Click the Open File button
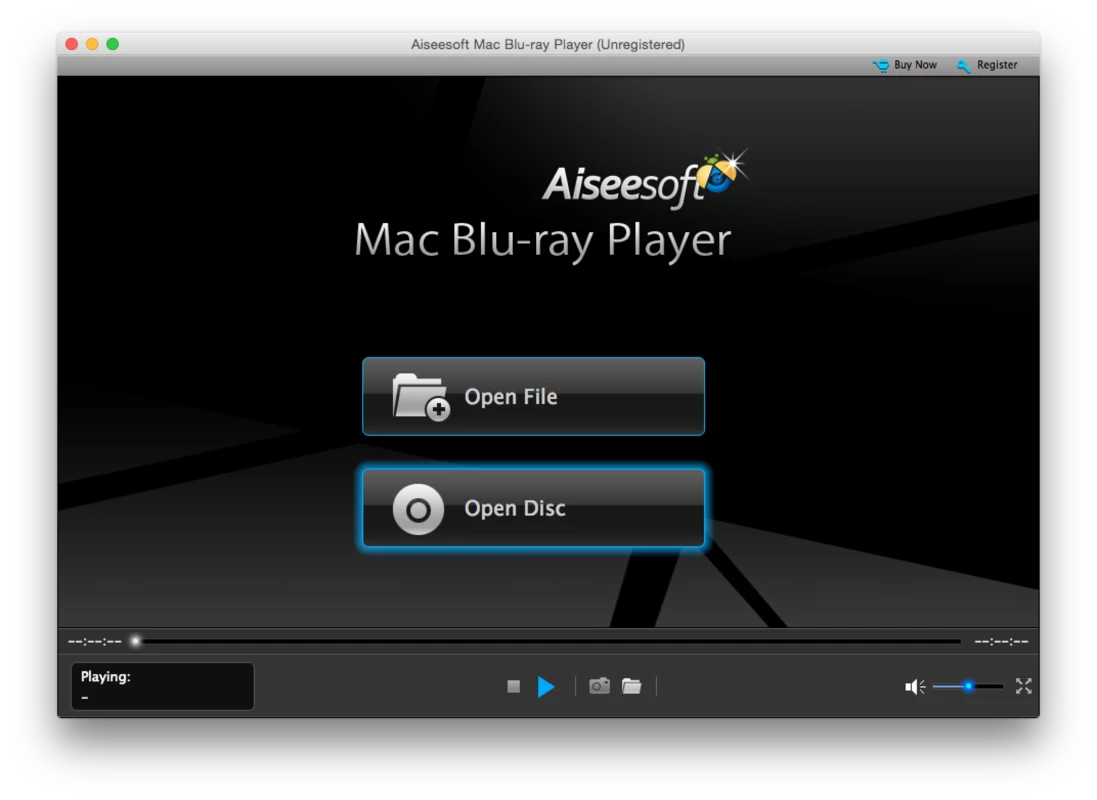This screenshot has height=800, width=1097. click(533, 396)
